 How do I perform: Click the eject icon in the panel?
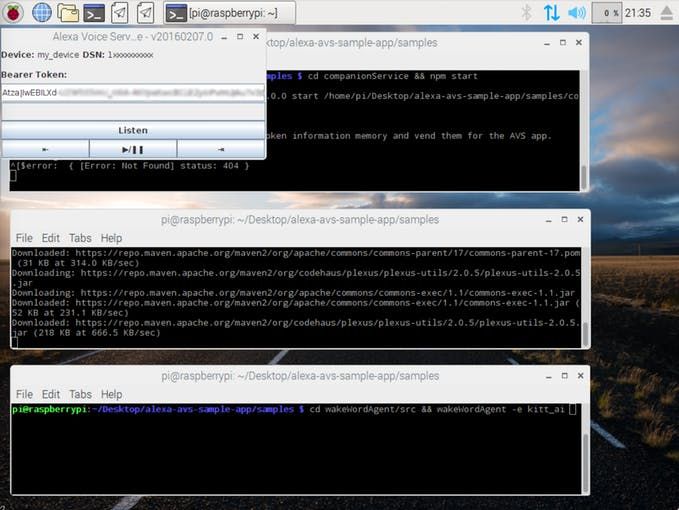[667, 13]
